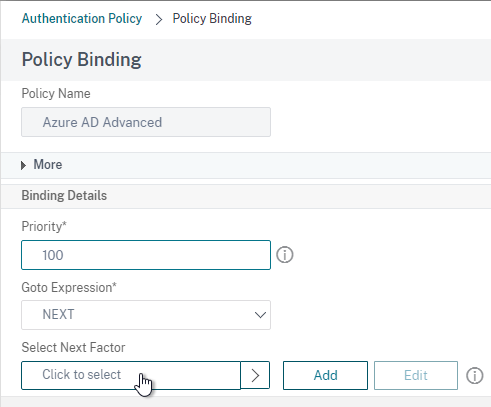Go back to Authentication Policy breadcrumb
Viewport: 491px width, 407px height.
[x=82, y=18]
